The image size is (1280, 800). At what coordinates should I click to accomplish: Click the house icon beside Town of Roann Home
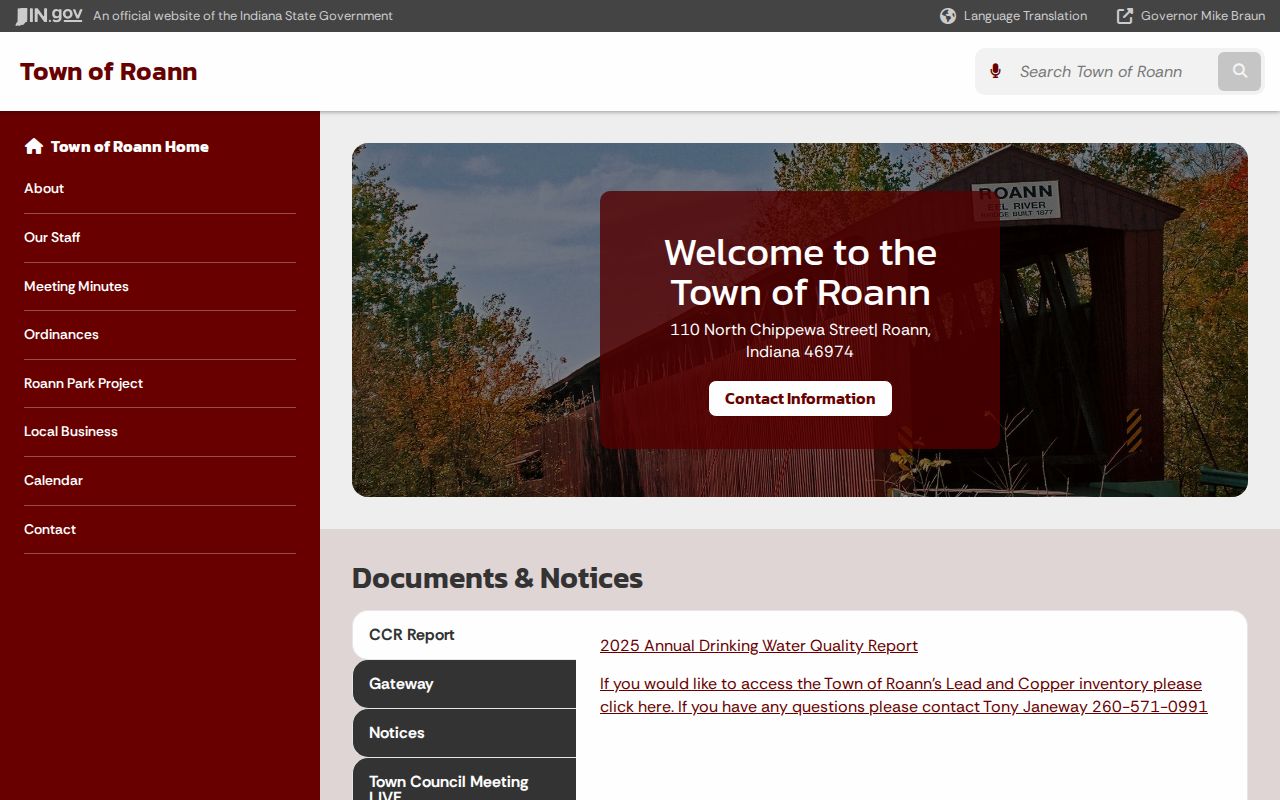(x=34, y=146)
